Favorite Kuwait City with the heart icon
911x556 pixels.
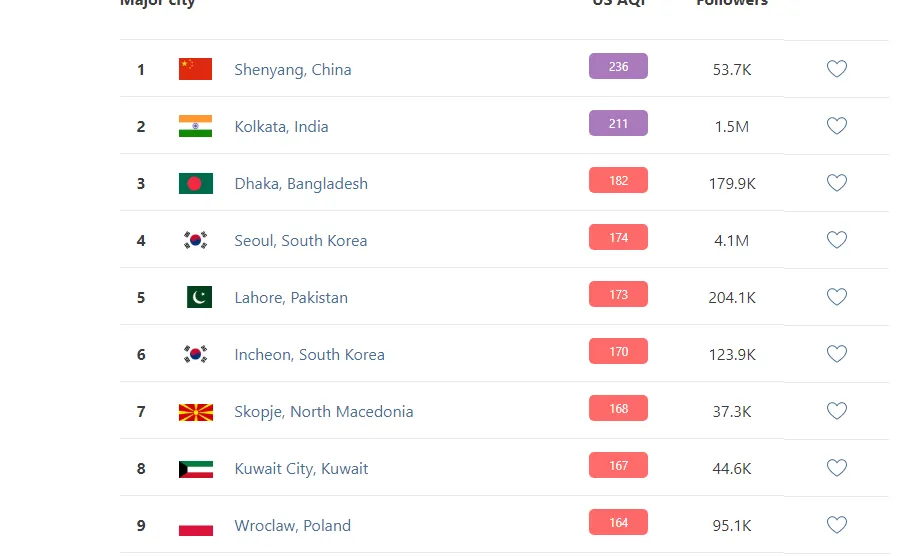click(x=837, y=467)
